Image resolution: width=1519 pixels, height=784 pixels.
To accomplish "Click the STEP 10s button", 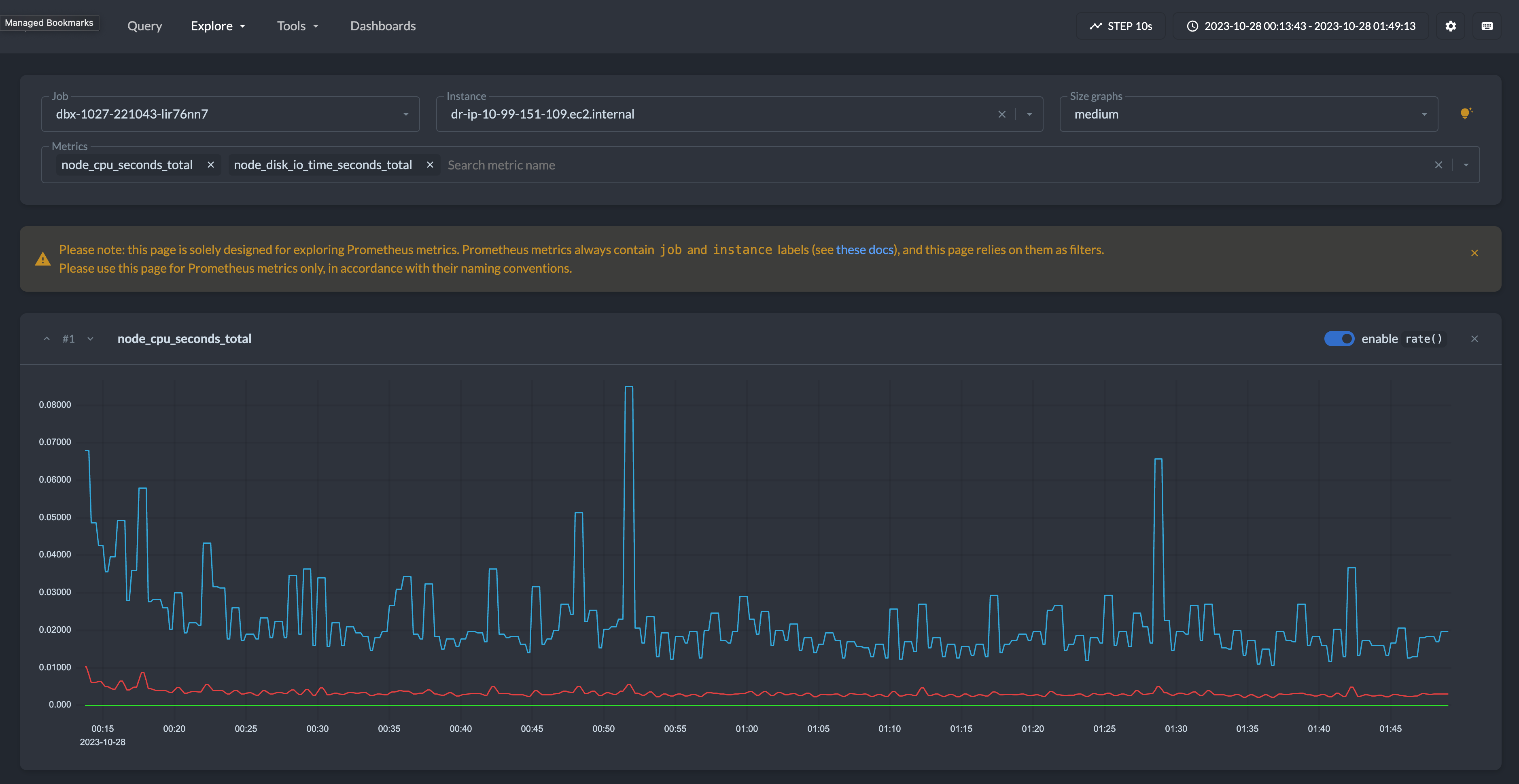I will [x=1120, y=26].
